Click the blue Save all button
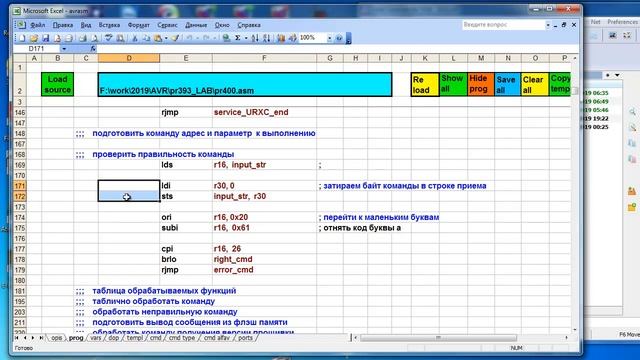This screenshot has width=640, height=360. pyautogui.click(x=508, y=84)
